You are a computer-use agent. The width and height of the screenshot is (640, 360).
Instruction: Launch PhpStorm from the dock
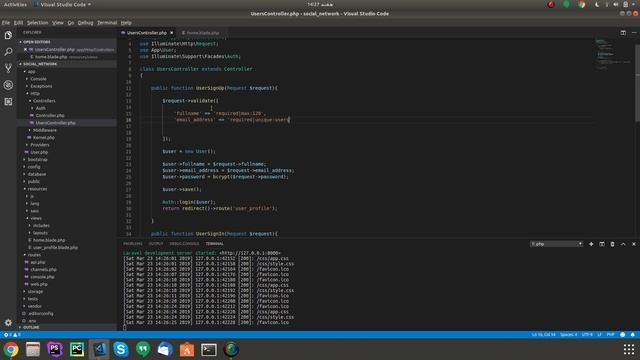[55, 349]
